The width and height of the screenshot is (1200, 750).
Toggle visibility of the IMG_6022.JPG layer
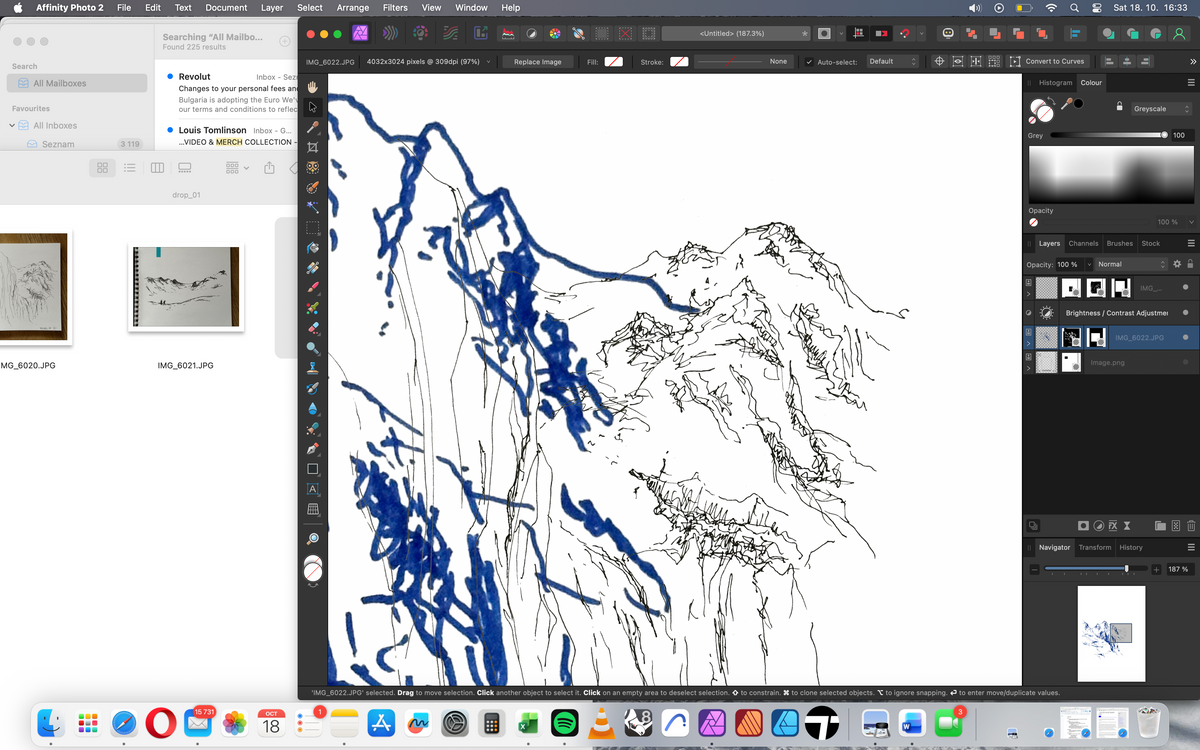pos(1185,338)
